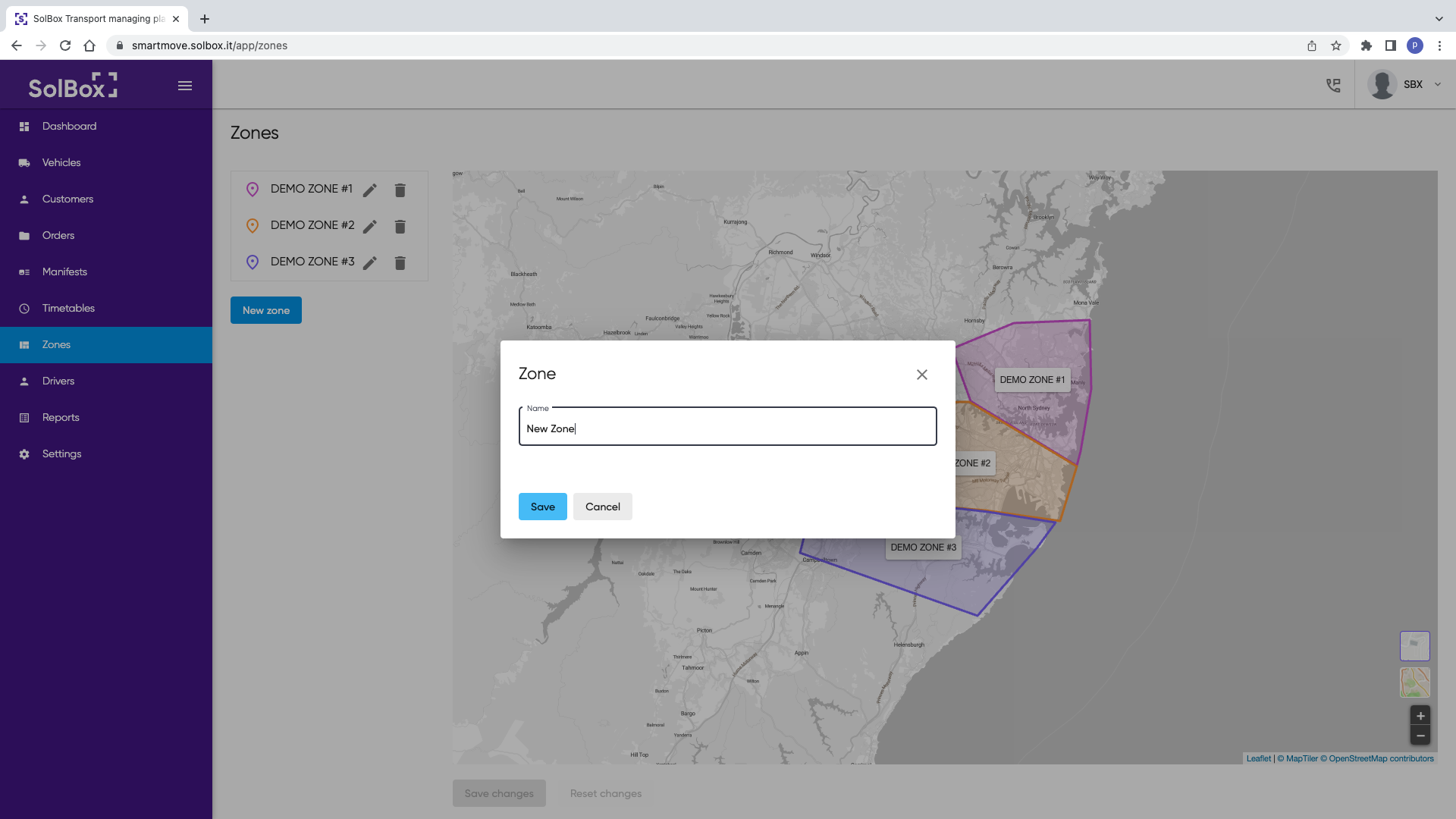
Task: Cancel the Zone dialog
Action: coord(602,507)
